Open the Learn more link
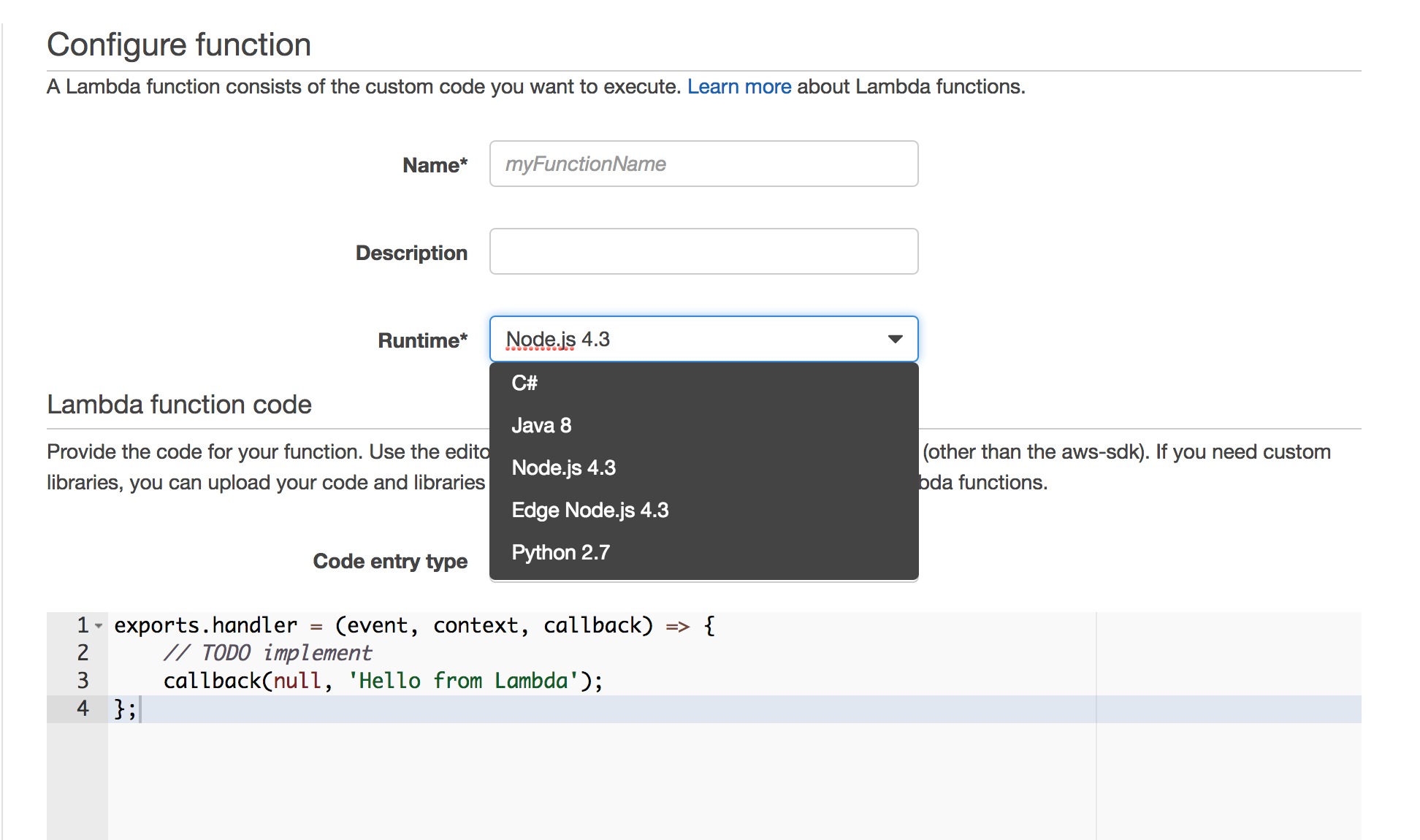Screen dimensions: 1420x840 pyautogui.click(x=739, y=86)
